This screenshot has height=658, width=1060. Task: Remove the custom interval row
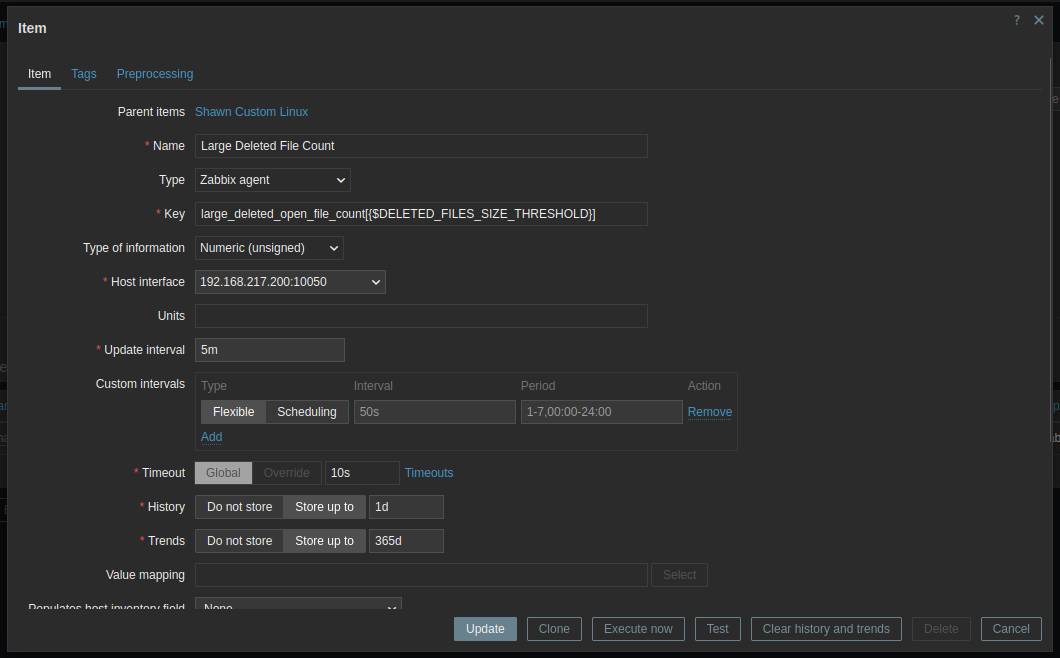click(x=709, y=412)
